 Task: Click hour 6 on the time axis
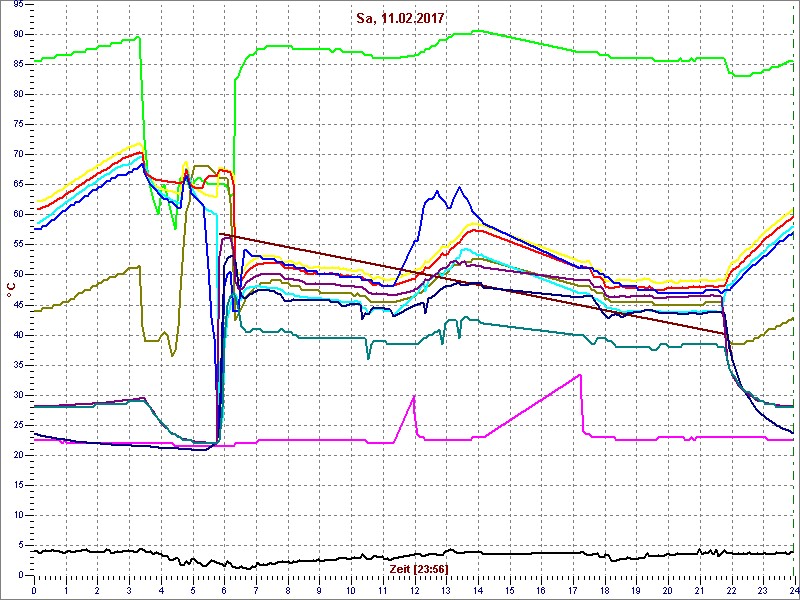tap(224, 590)
